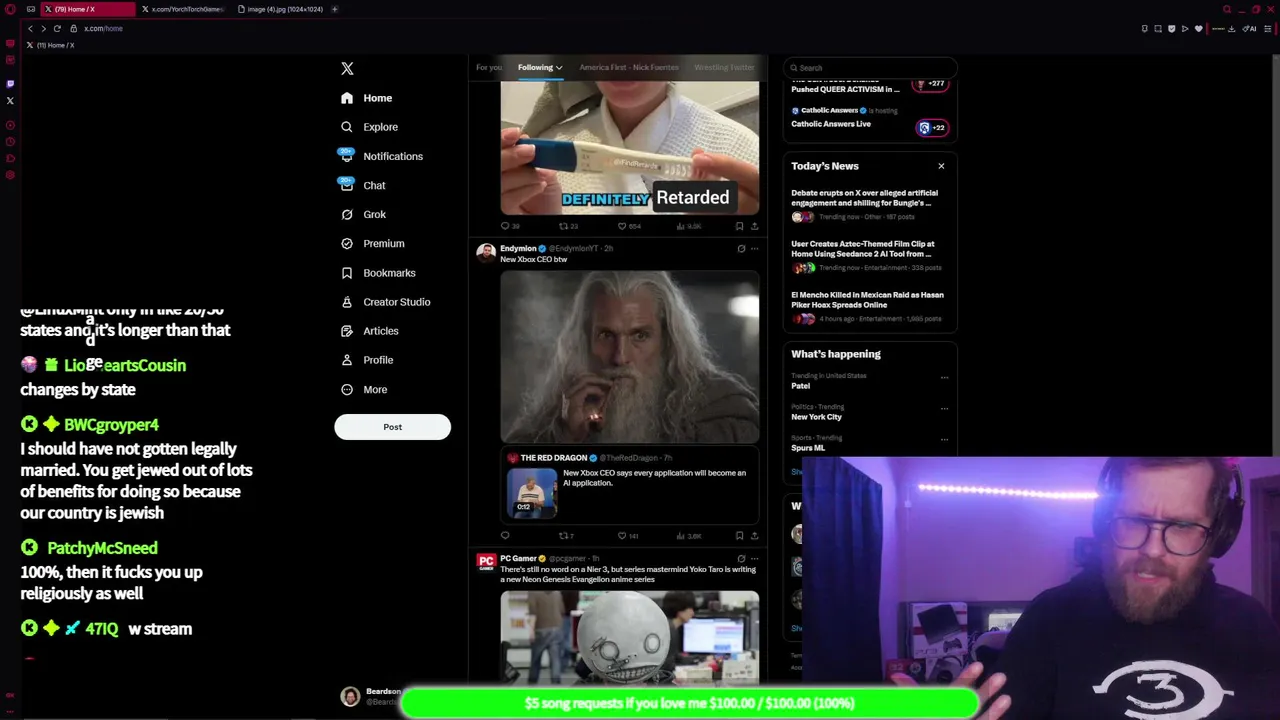Go back in browser history
This screenshot has height=720, width=1280.
30,28
